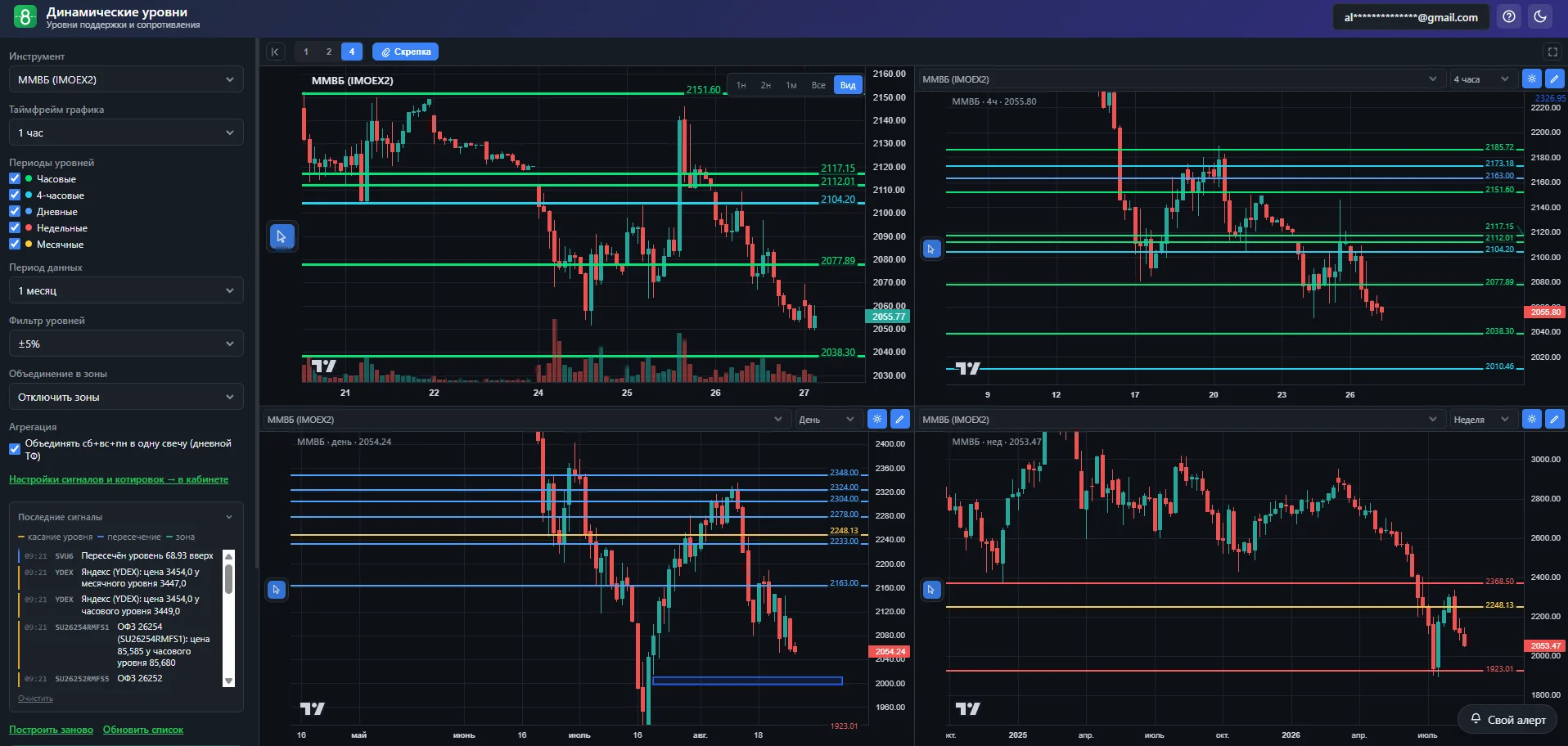Screen dimensions: 1568x746
Task: Toggle the weekend candle aggregation checkbox
Action: coord(15,449)
